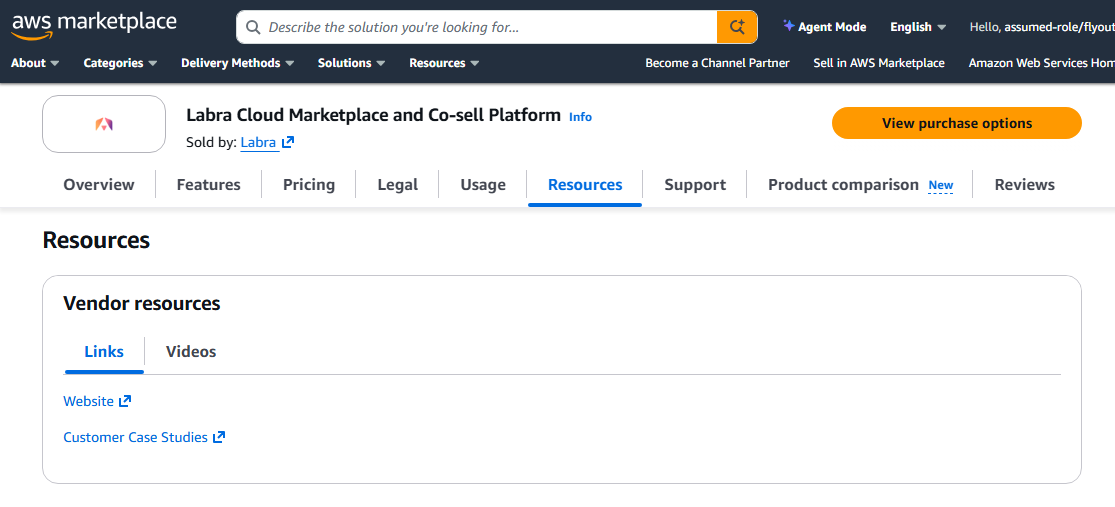This screenshot has height=507, width=1115.
Task: Open the Delivery Methods menu
Action: tap(237, 63)
